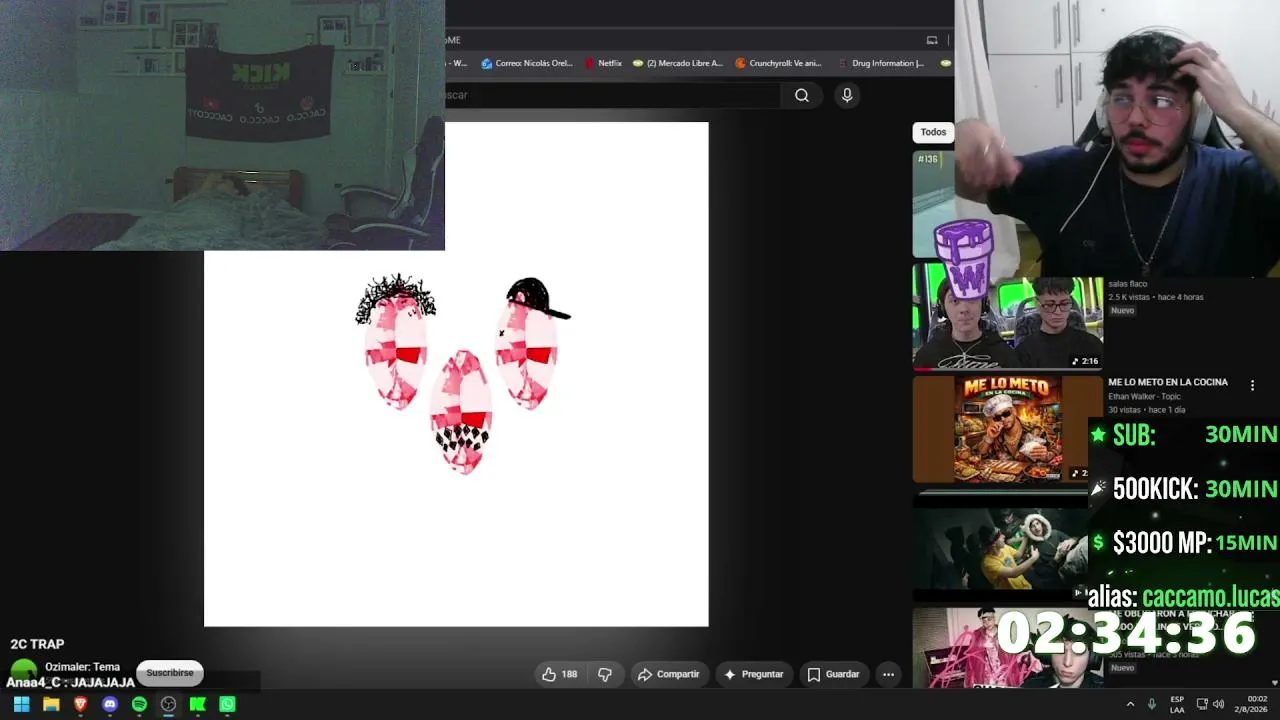Show hidden system tray icons

click(1130, 704)
